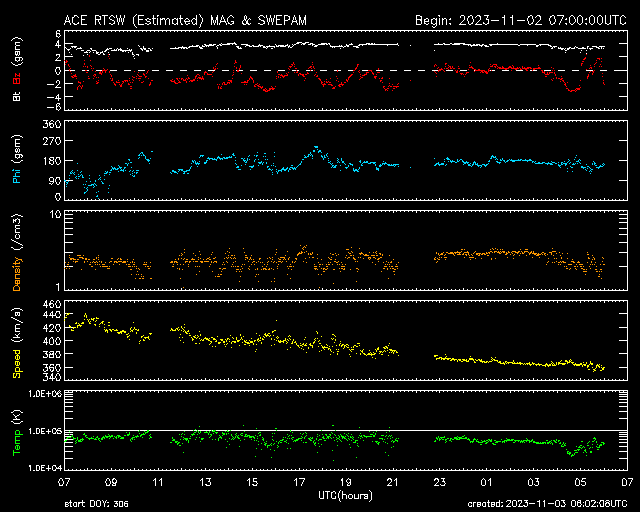
Task: Click the '10' tick on the Density axis
Action: [x=56, y=215]
